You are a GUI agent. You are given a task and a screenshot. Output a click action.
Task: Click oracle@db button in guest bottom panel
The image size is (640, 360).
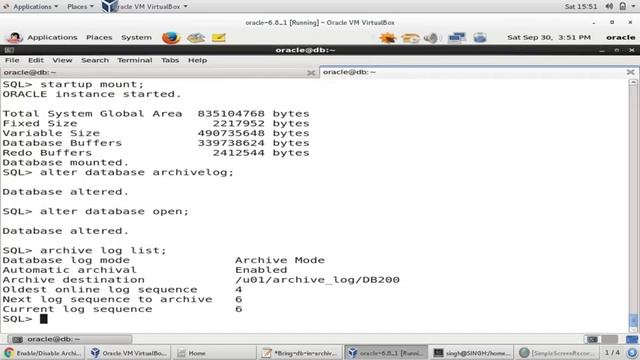tap(69, 339)
